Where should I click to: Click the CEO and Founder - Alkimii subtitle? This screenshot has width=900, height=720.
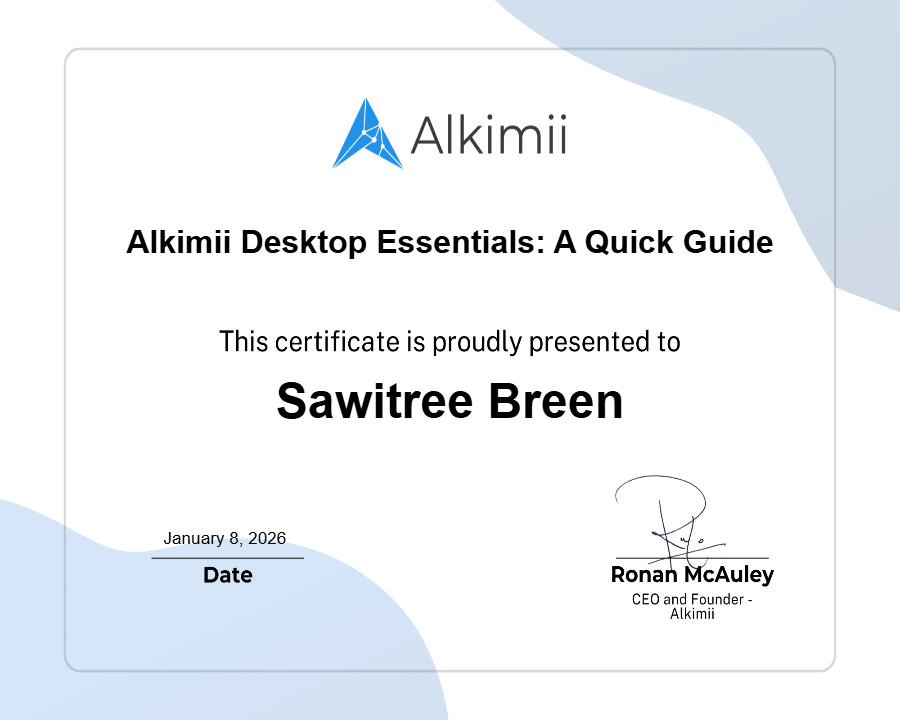pos(691,608)
